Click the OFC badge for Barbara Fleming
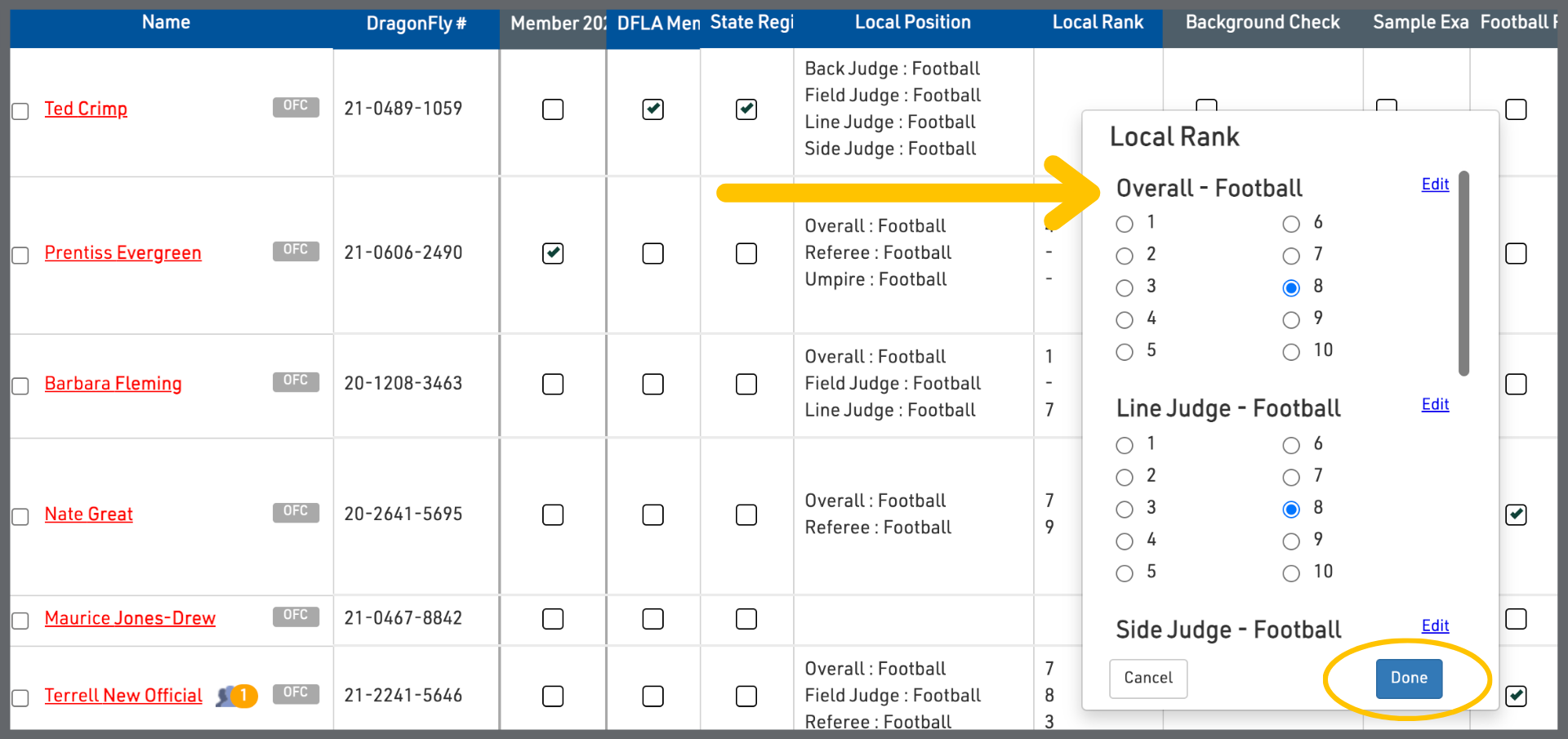Viewport: 1568px width, 739px height. 296,381
